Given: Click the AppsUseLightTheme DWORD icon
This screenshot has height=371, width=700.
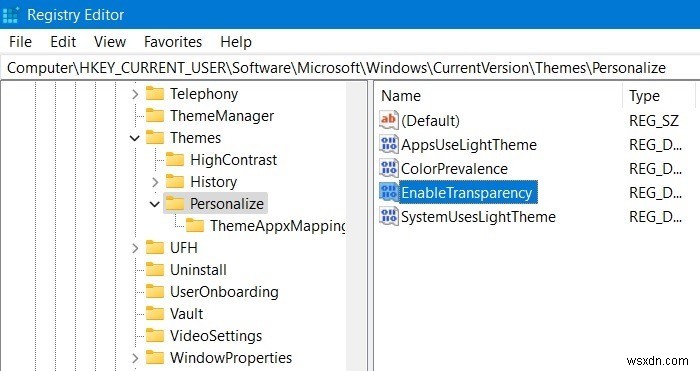Looking at the screenshot, I should 388,144.
